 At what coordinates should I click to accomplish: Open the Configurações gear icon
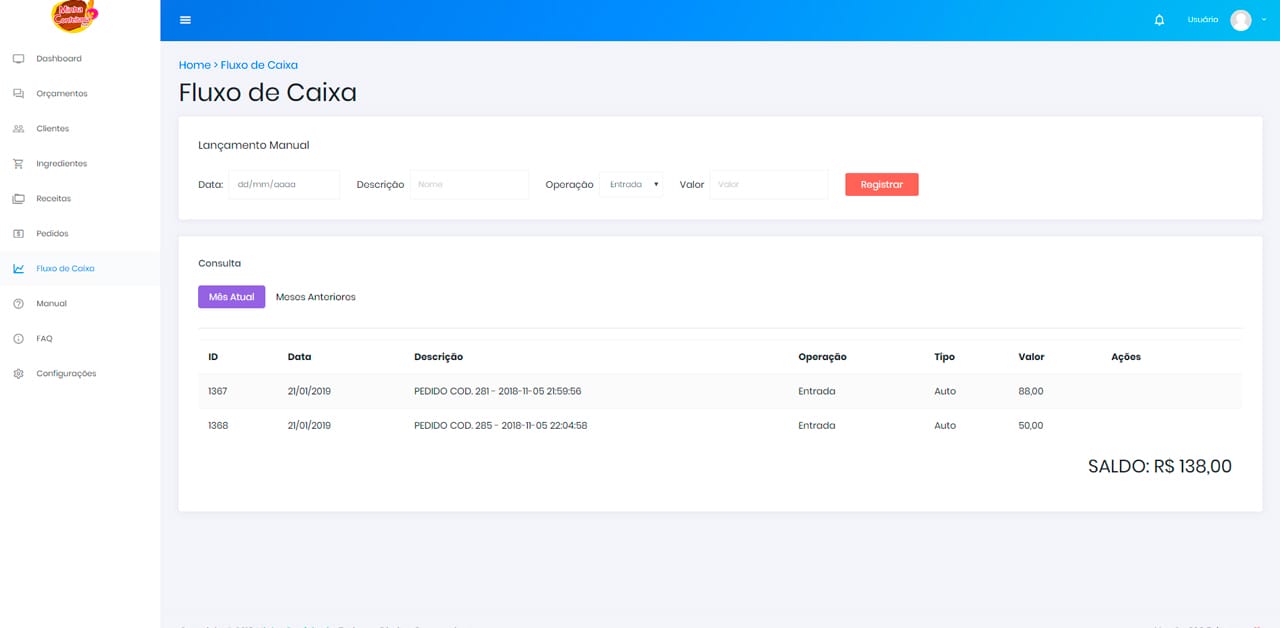tap(18, 374)
